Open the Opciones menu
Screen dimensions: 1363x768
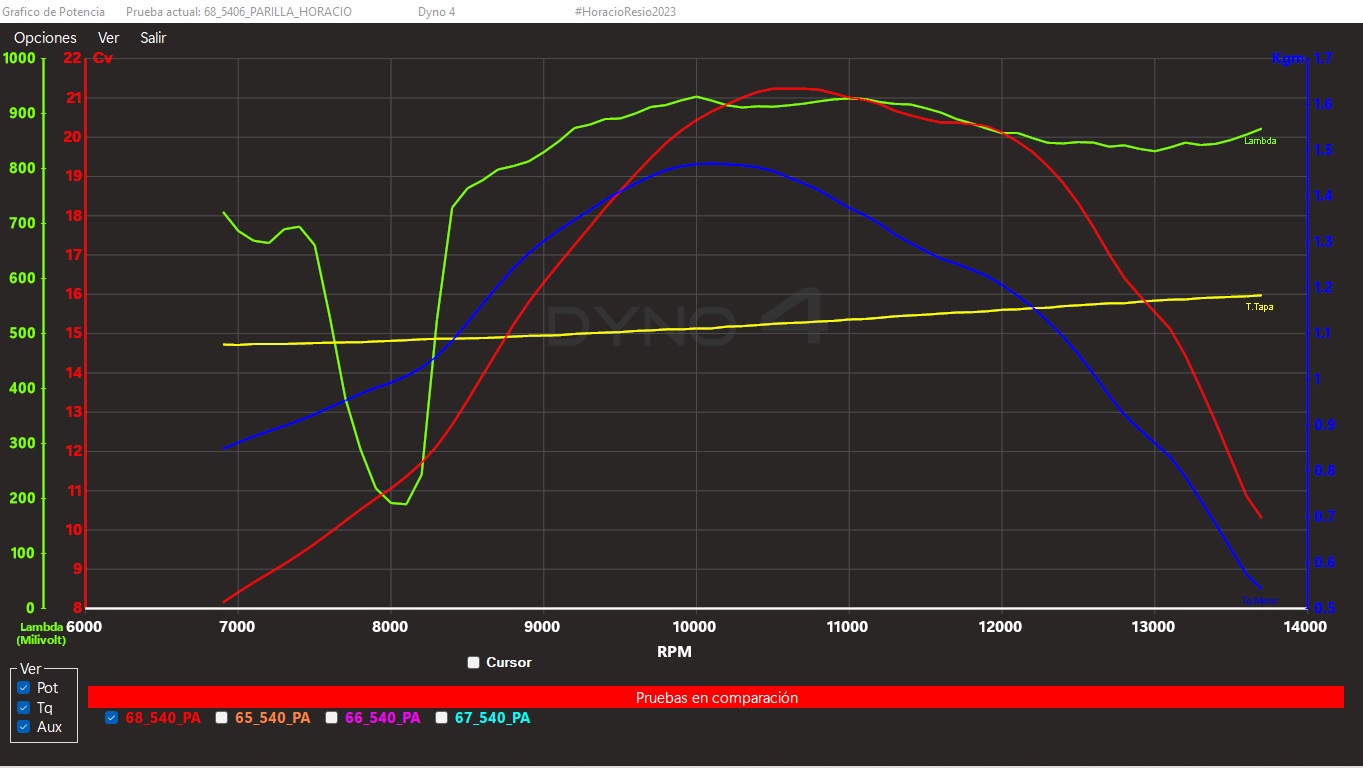click(45, 38)
